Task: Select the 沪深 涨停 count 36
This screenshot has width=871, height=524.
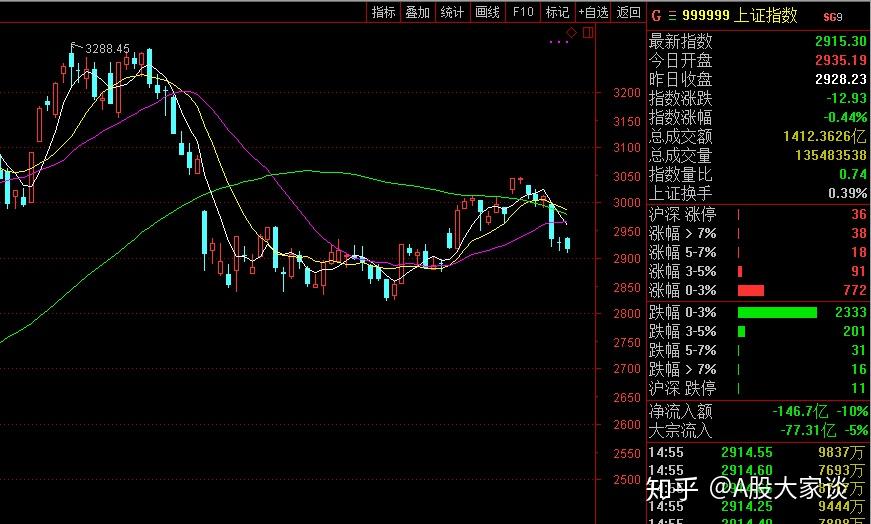Action: pyautogui.click(x=859, y=214)
